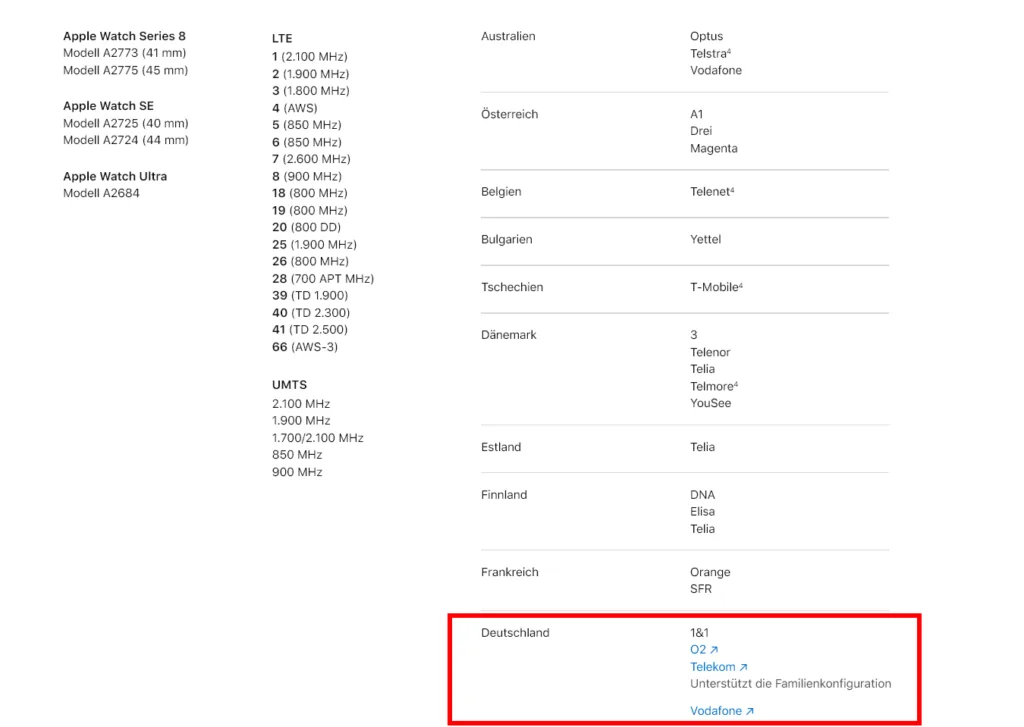
Task: Click the Deutschland country label
Action: tap(515, 633)
